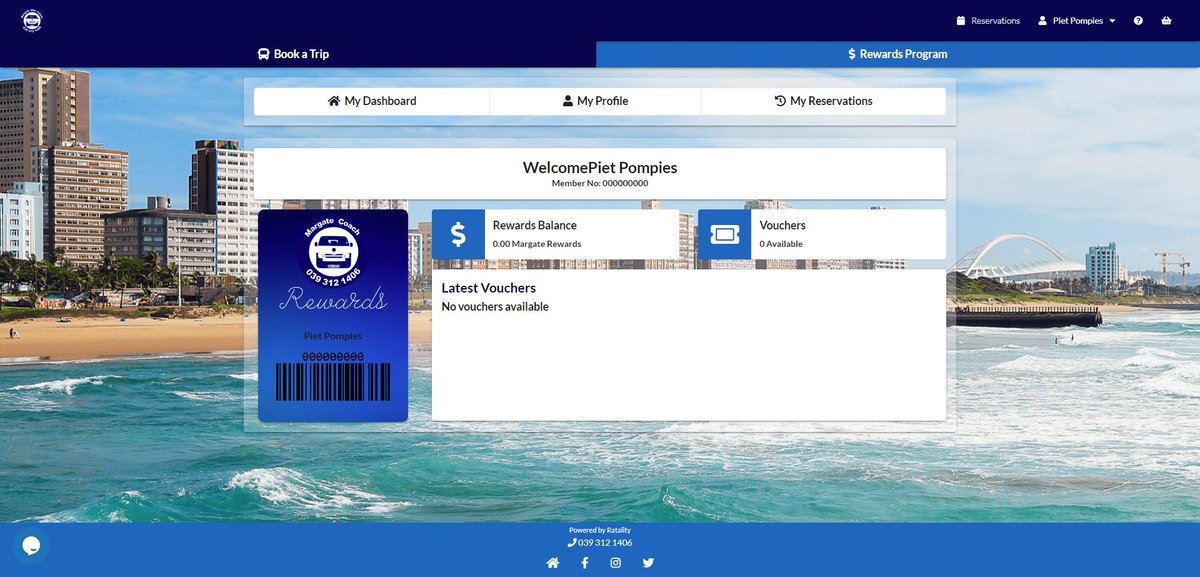
Task: Click the Vouchers ticket icon
Action: [x=724, y=234]
